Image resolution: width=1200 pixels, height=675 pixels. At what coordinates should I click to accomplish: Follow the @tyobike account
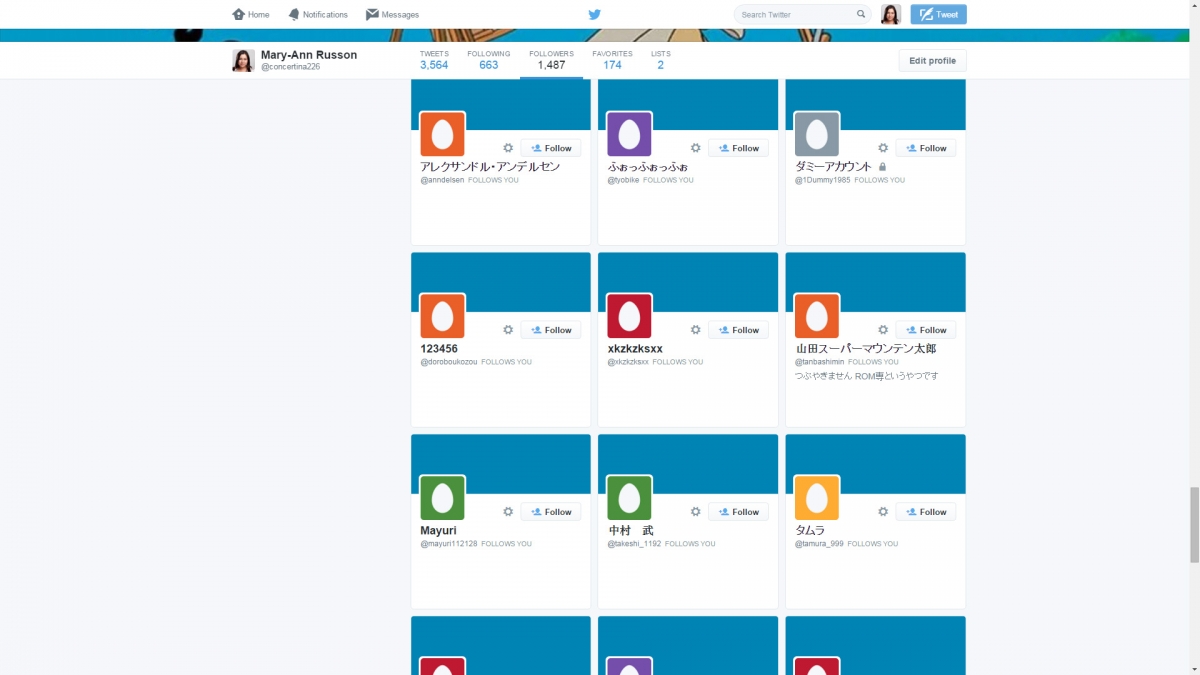738,148
